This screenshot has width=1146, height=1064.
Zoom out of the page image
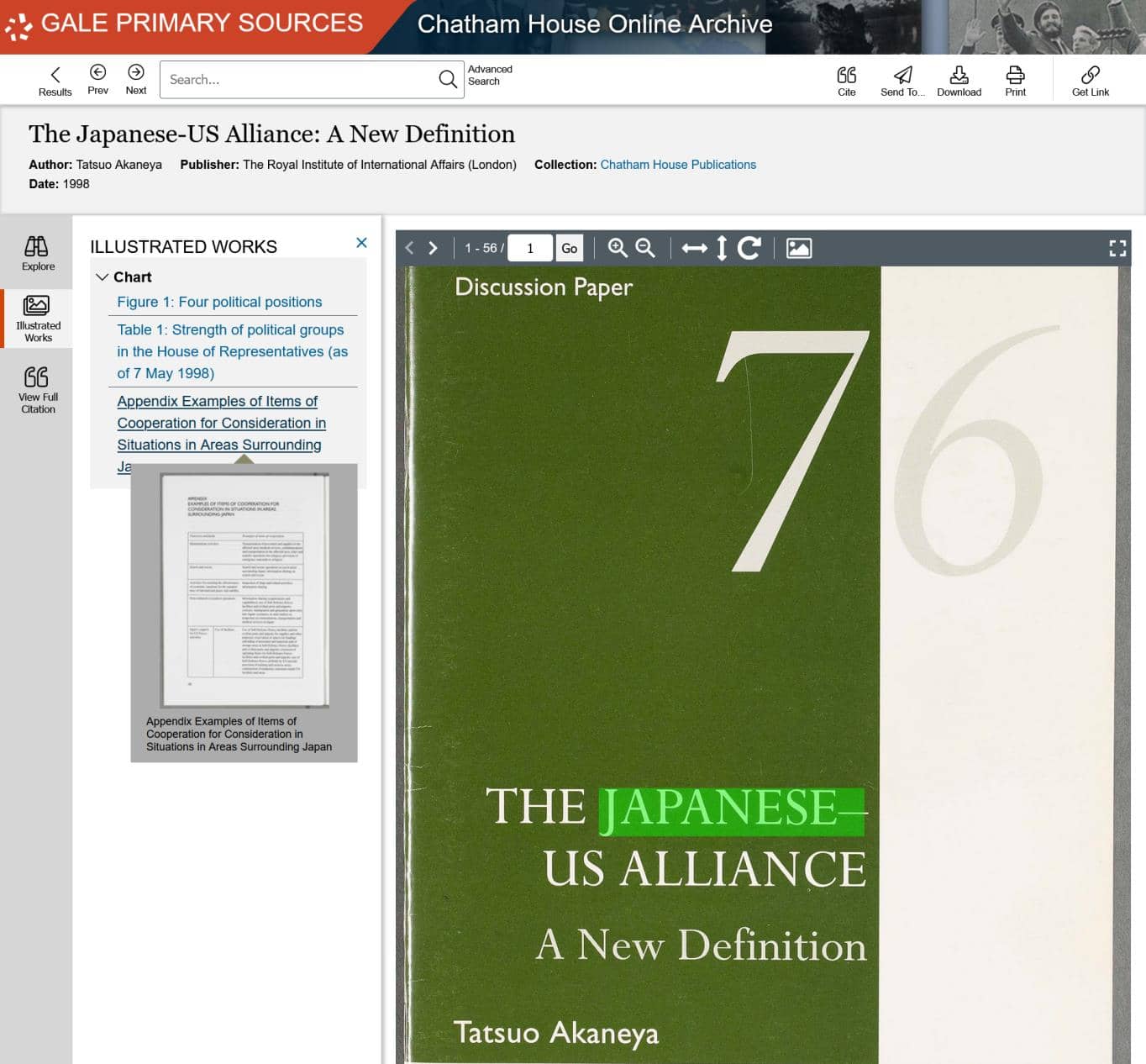pyautogui.click(x=645, y=248)
